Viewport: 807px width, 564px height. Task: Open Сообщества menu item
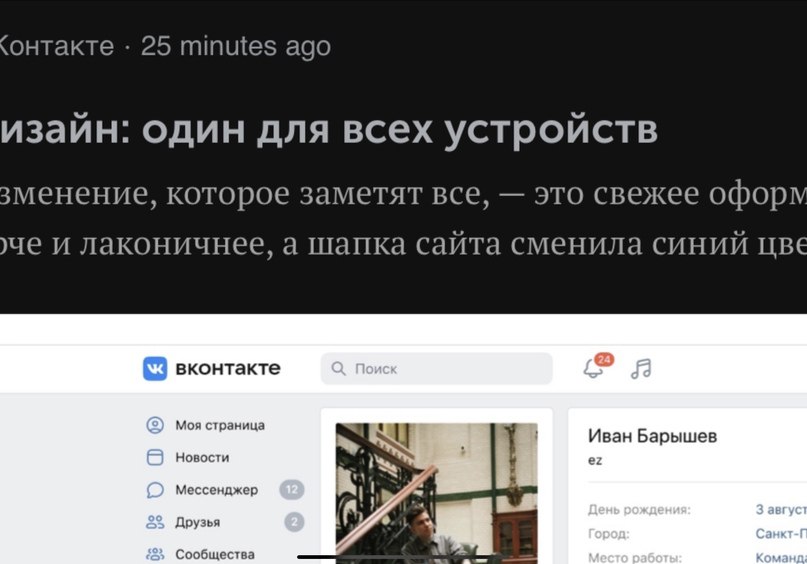tap(215, 554)
